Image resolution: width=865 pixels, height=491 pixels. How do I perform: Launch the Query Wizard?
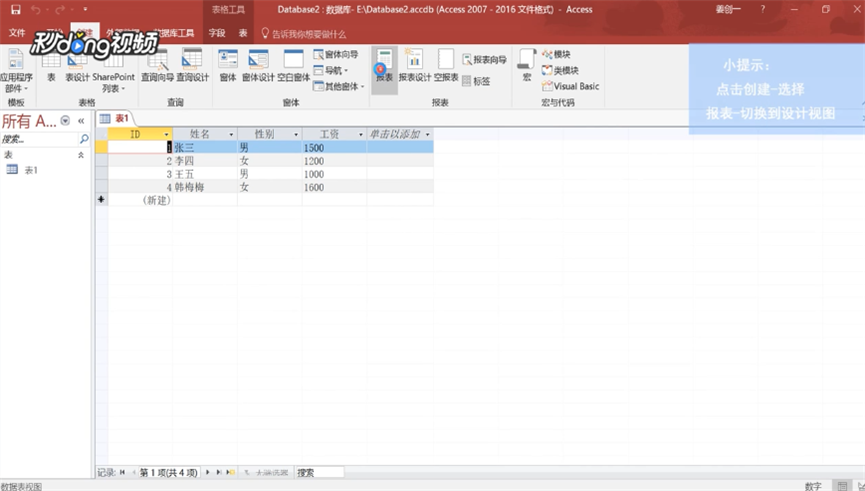pyautogui.click(x=157, y=66)
